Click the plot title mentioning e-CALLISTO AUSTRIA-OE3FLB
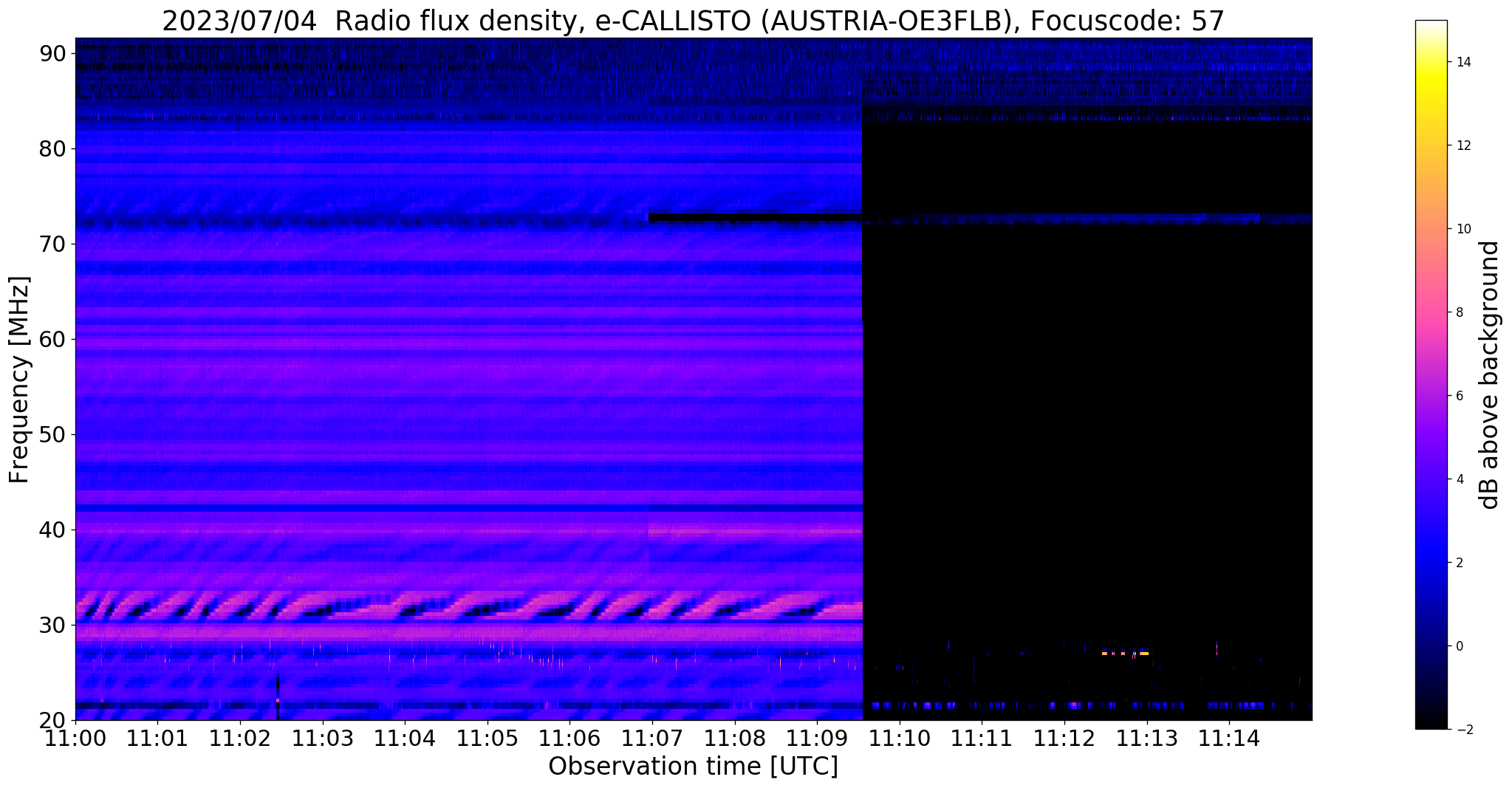The width and height of the screenshot is (1512, 788). [x=693, y=21]
